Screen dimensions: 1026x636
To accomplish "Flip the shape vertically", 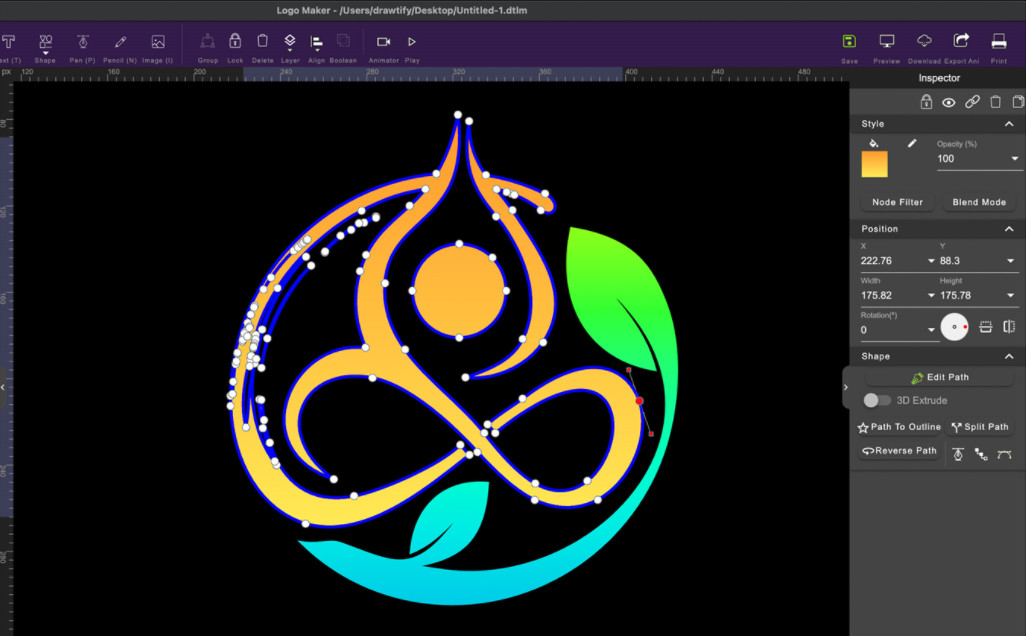I will click(985, 327).
